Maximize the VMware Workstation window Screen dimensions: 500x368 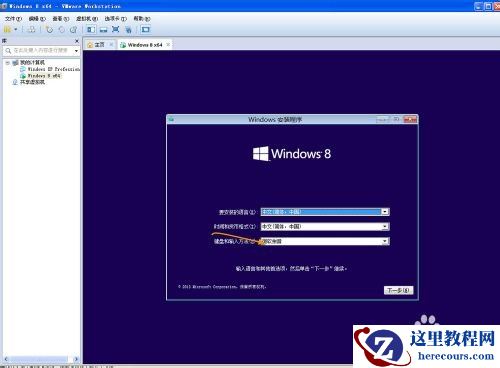pos(488,6)
